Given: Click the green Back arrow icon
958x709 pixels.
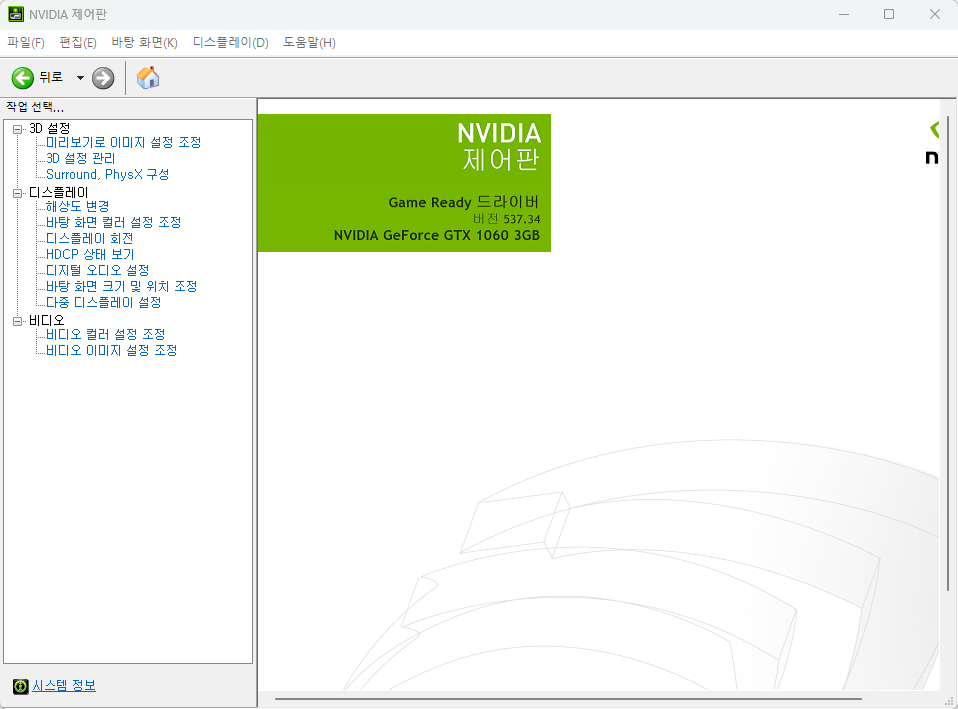Looking at the screenshot, I should pos(23,78).
